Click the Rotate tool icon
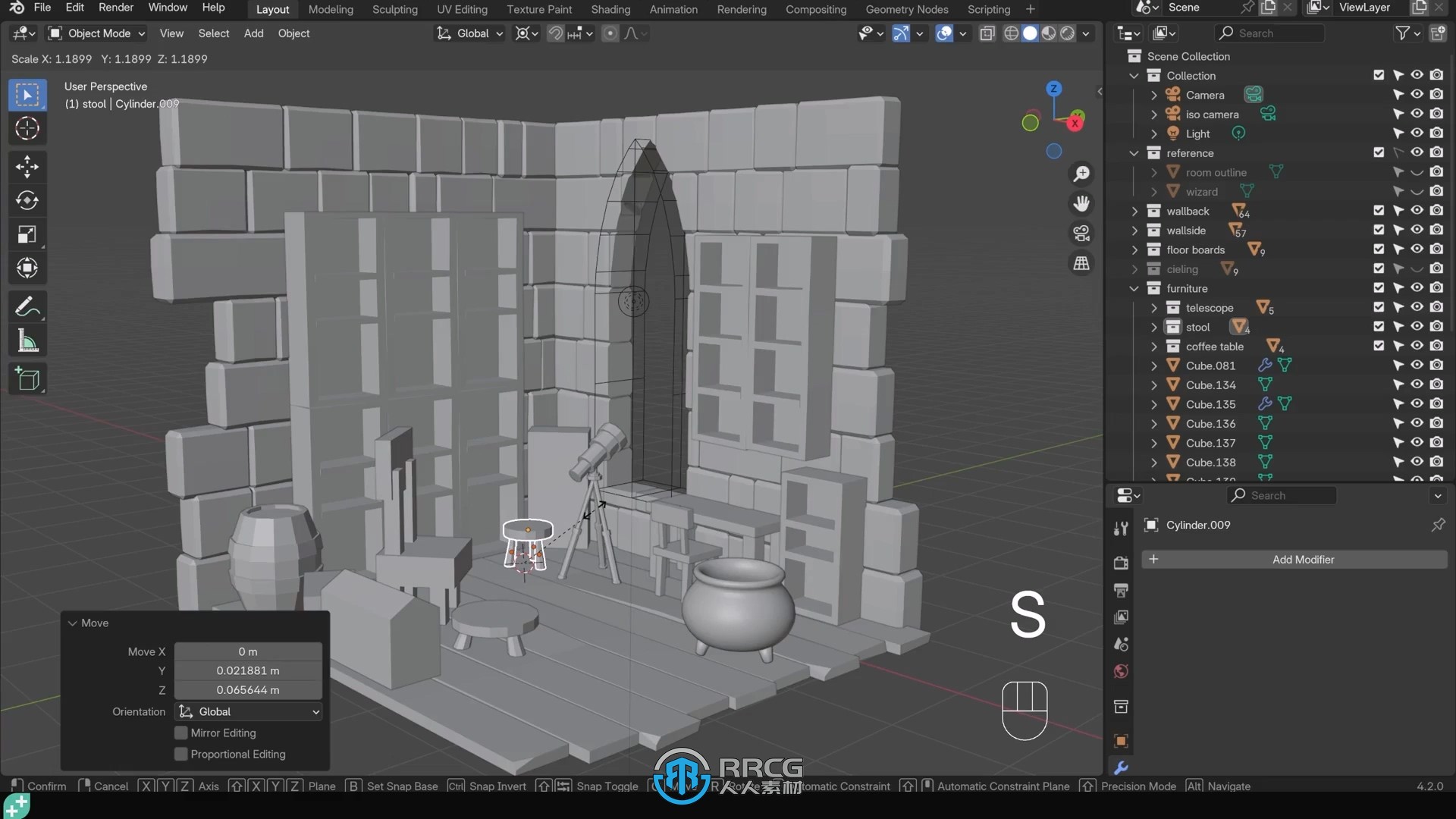 pyautogui.click(x=27, y=199)
